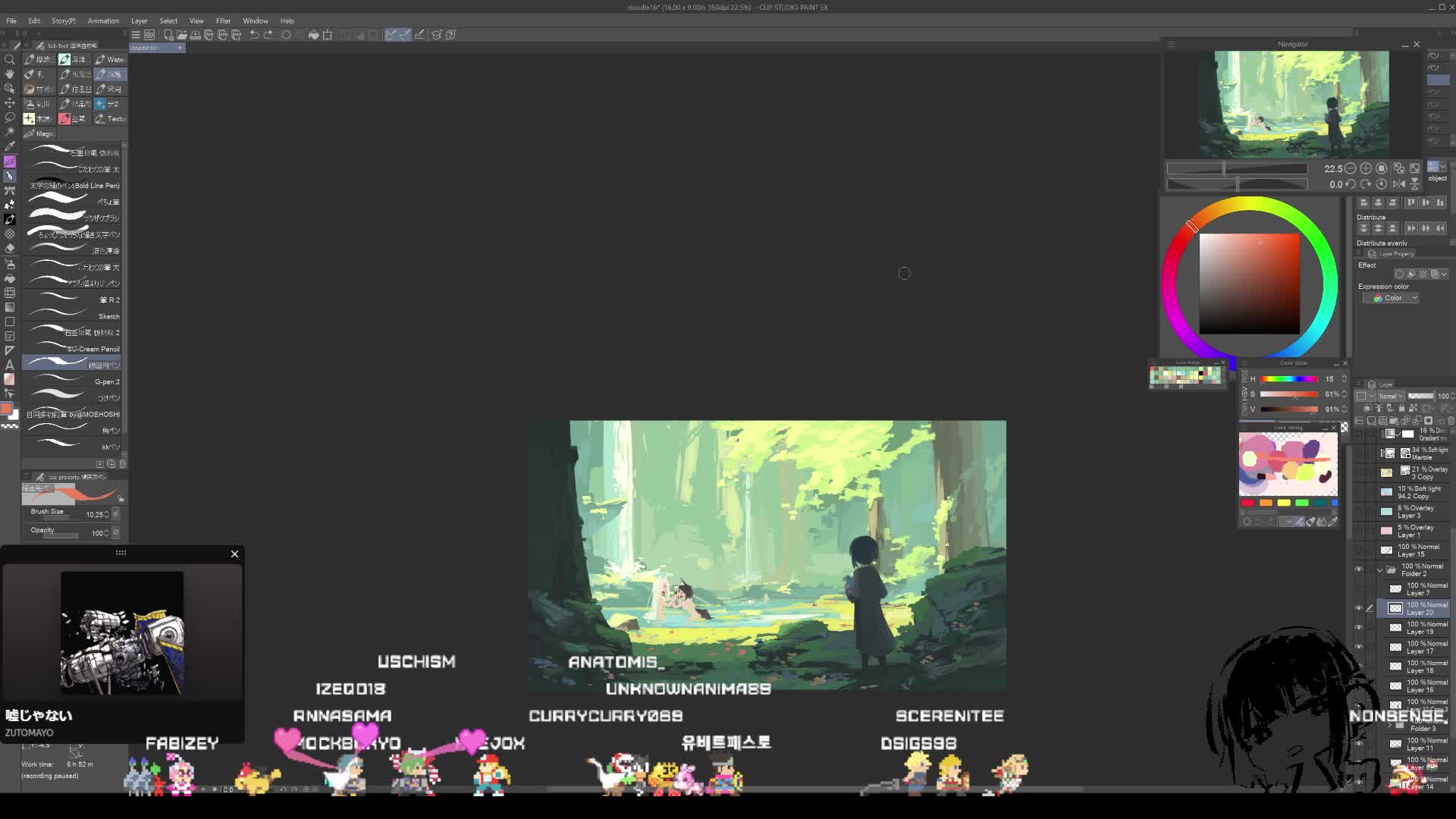The image size is (1456, 819).
Task: Open file via folder icon in command bar
Action: pyautogui.click(x=182, y=35)
